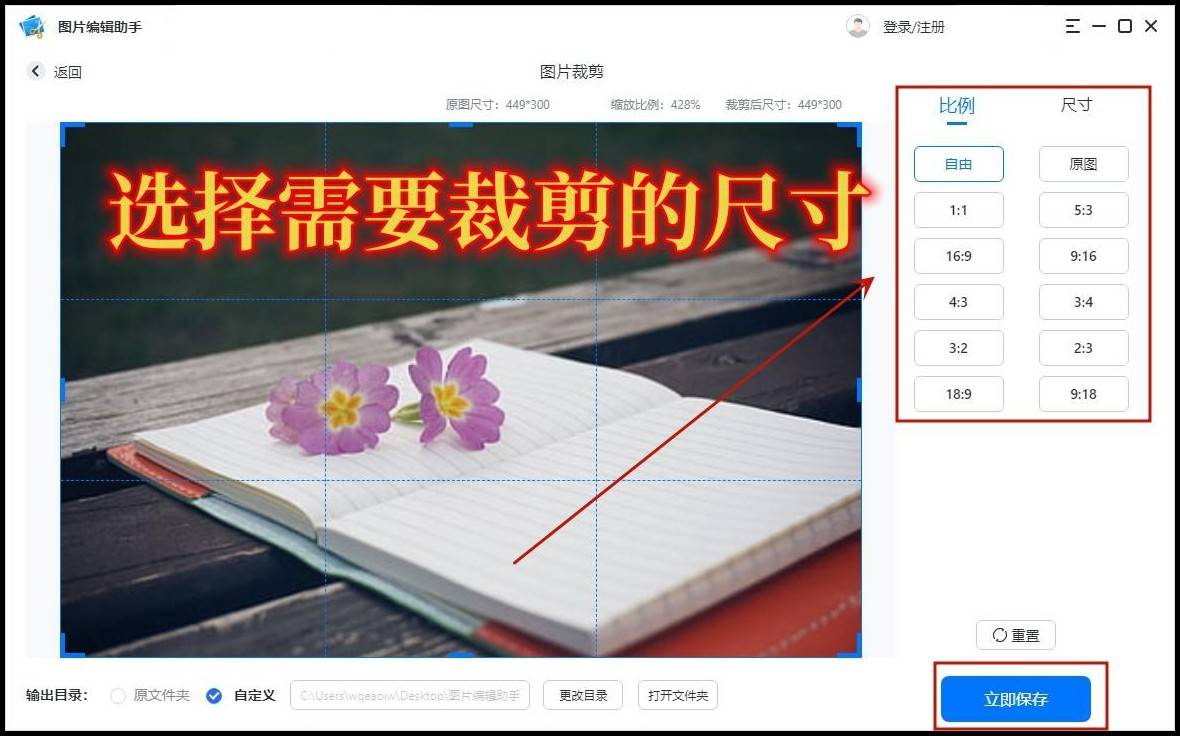The width and height of the screenshot is (1180, 736).
Task: Switch to the 比例 tab
Action: 956,105
